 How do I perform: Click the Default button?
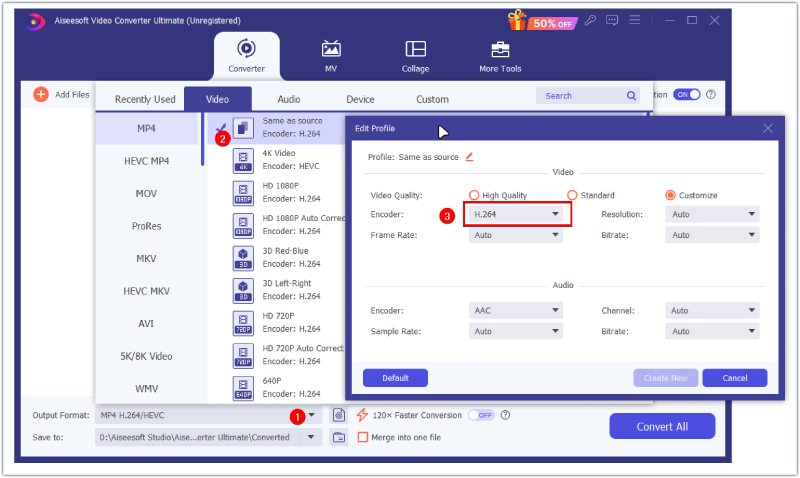point(395,378)
